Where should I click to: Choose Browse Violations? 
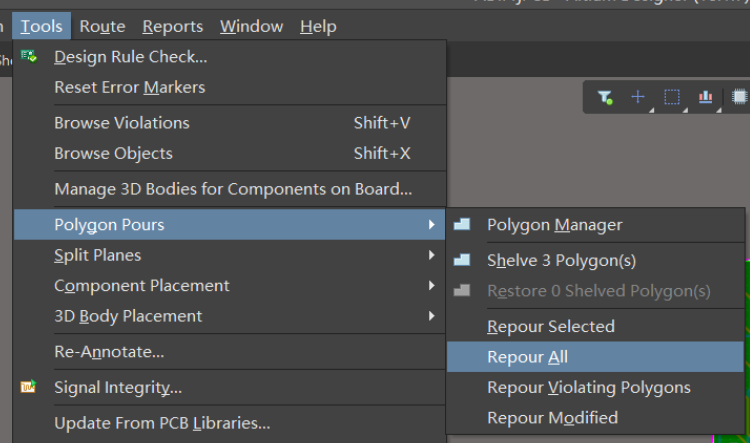click(x=230, y=123)
